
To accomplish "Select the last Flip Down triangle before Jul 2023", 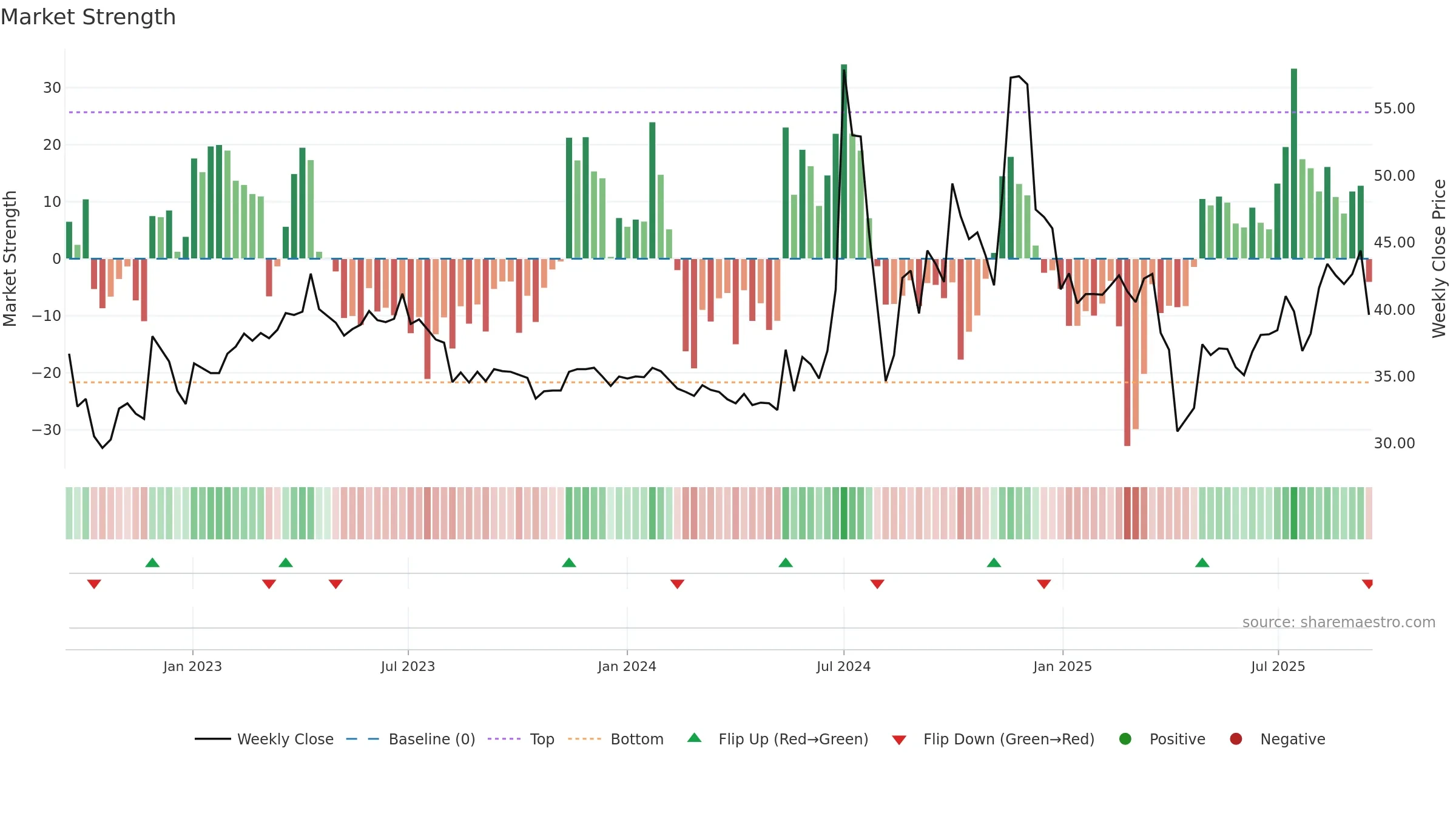I will tap(335, 584).
